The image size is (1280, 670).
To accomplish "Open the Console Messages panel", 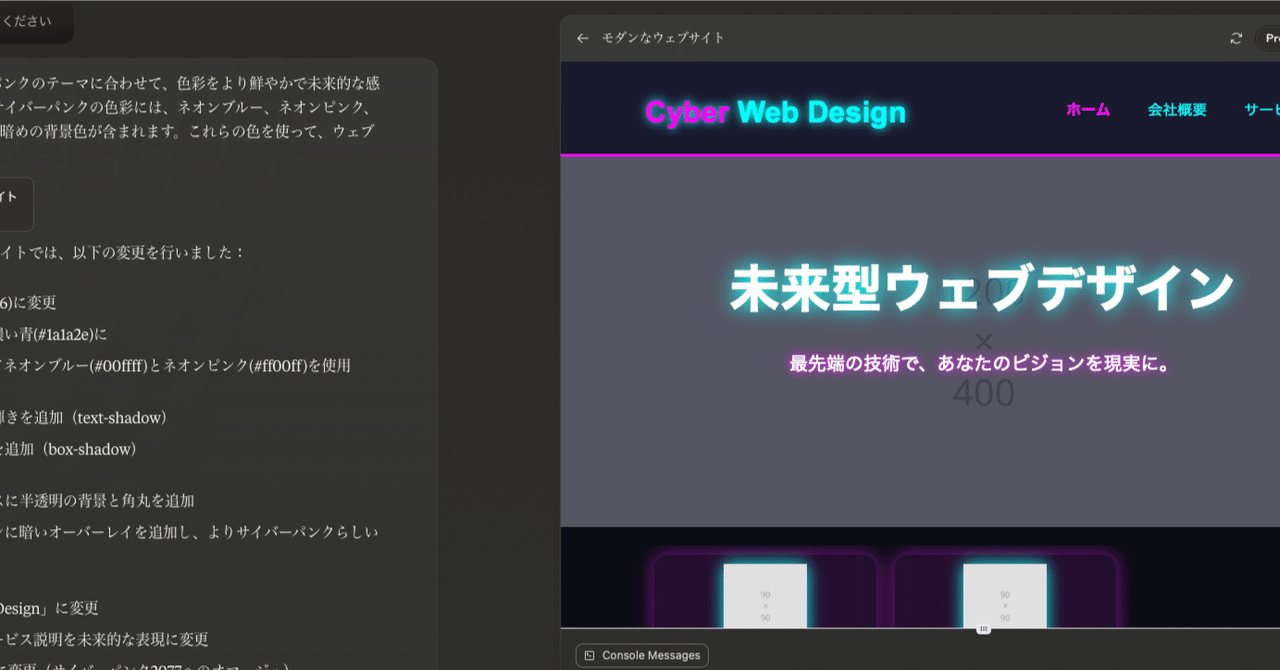I will coord(642,656).
